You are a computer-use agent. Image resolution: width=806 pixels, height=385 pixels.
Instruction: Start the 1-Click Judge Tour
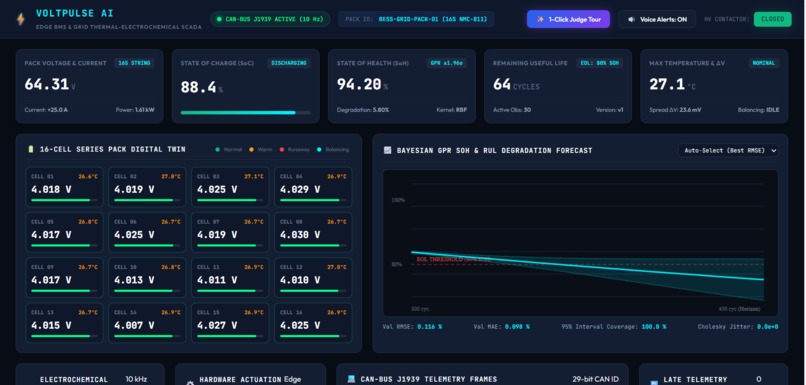click(x=568, y=20)
